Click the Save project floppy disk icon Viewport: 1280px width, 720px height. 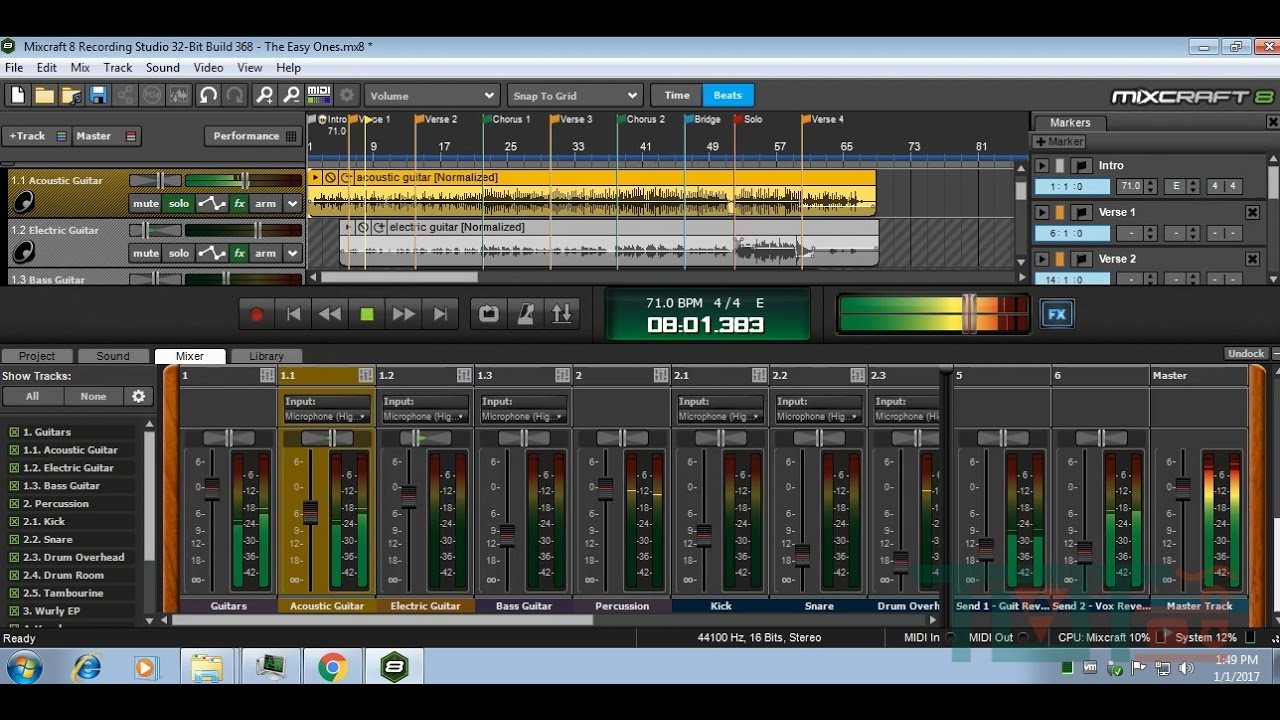[98, 96]
